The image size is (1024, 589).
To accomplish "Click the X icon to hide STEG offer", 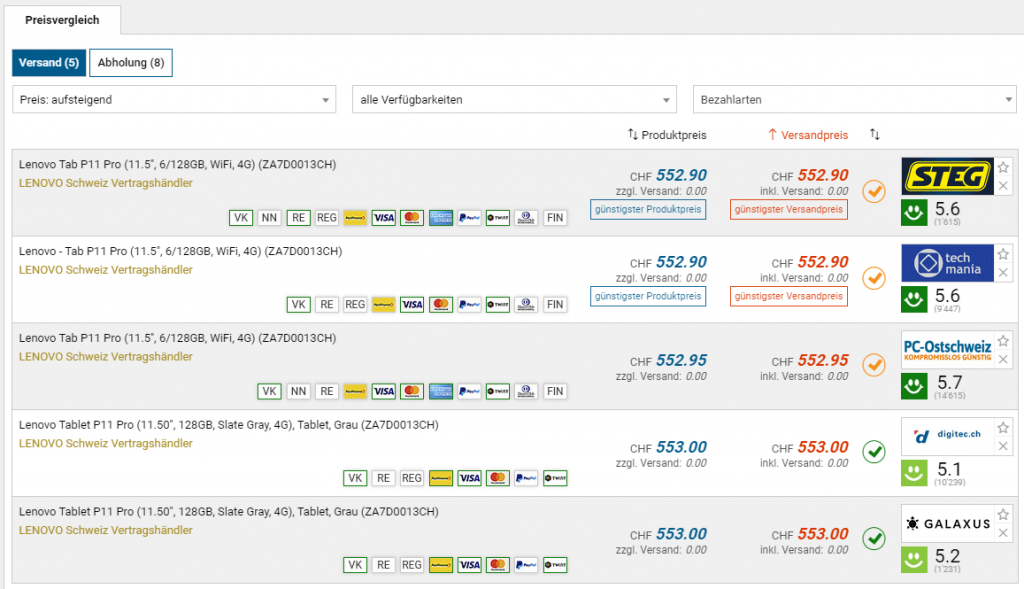I will click(x=1003, y=186).
